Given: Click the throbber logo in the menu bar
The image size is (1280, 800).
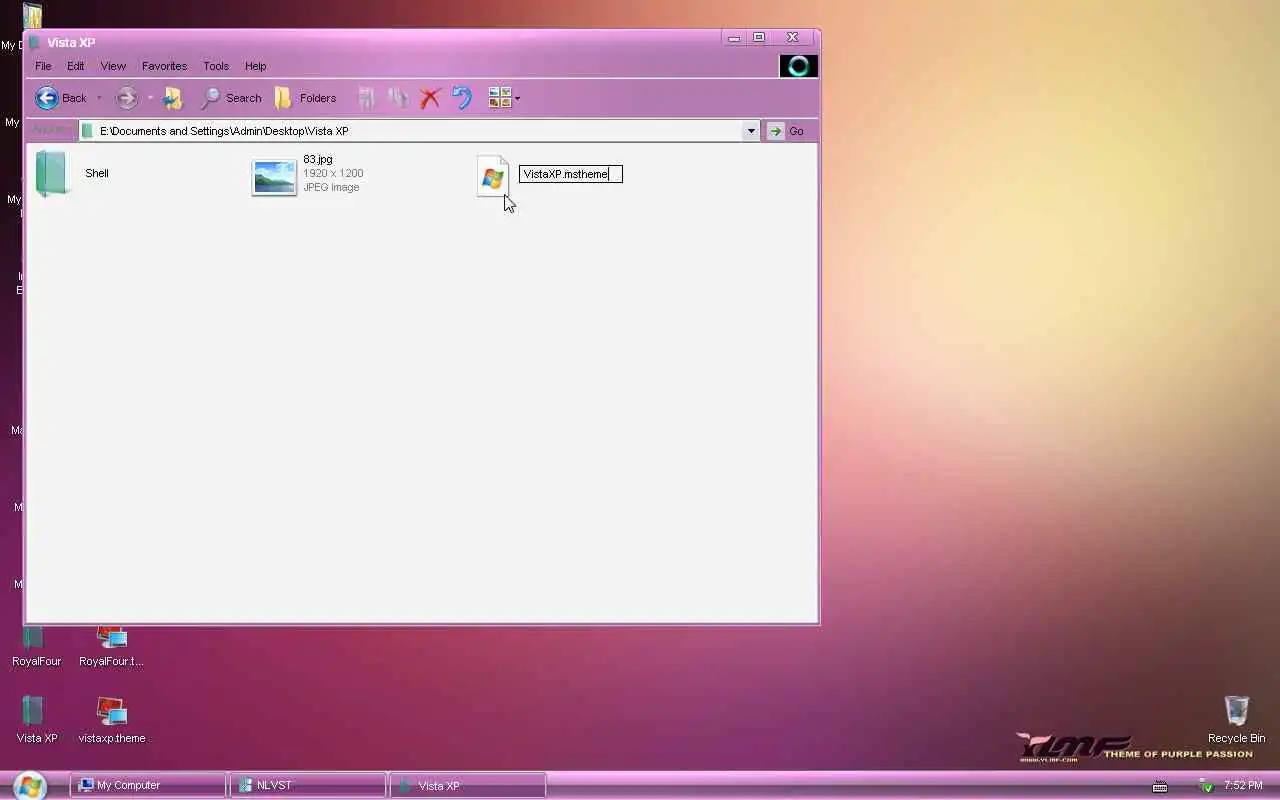Looking at the screenshot, I should click(x=798, y=66).
